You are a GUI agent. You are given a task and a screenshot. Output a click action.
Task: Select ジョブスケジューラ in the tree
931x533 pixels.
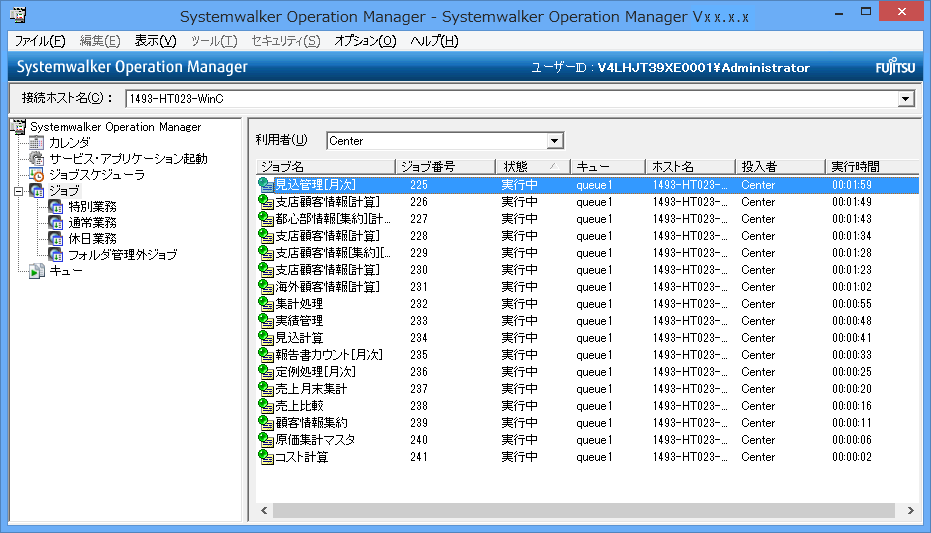point(97,175)
